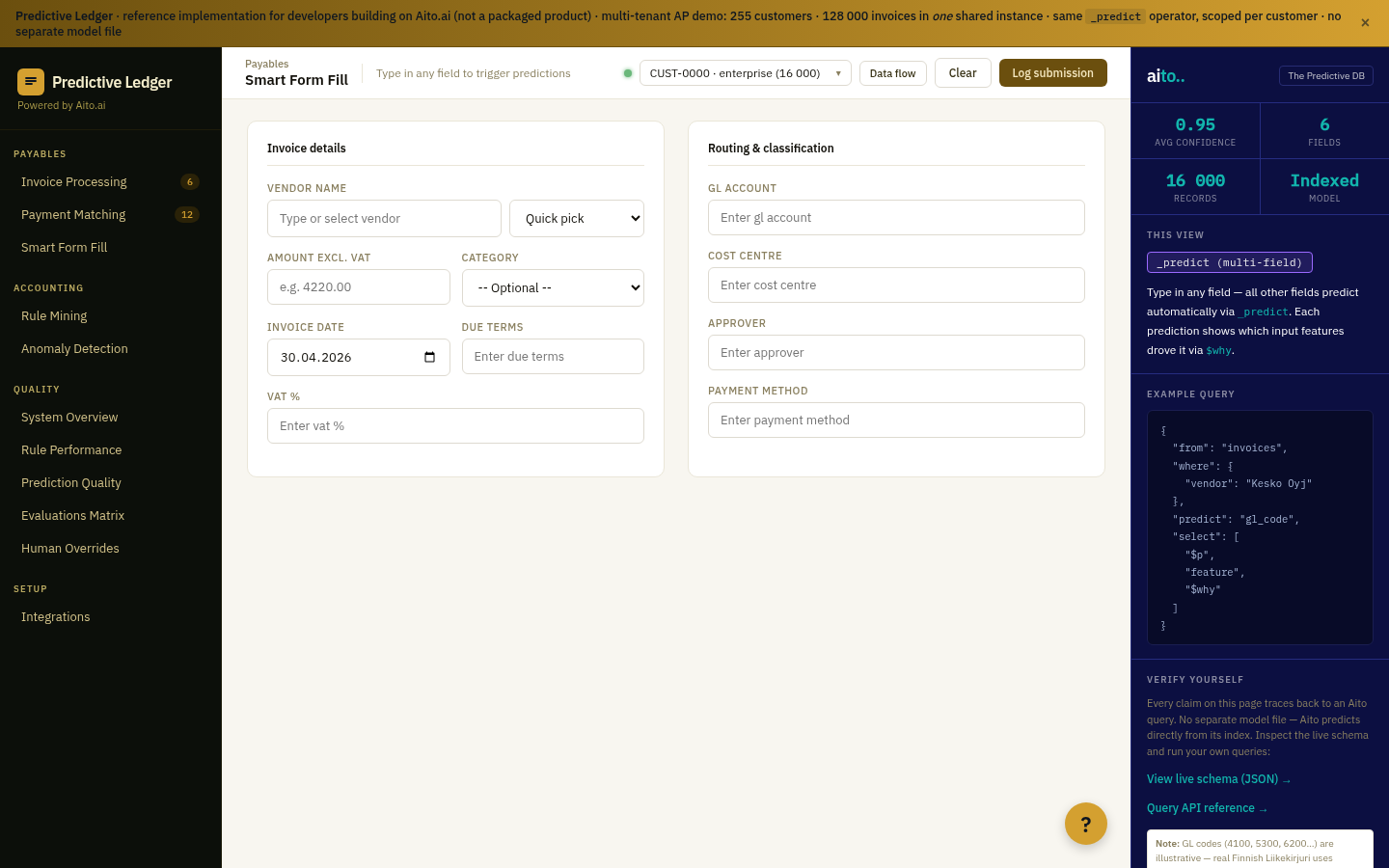Click the Data flow button

[x=893, y=73]
